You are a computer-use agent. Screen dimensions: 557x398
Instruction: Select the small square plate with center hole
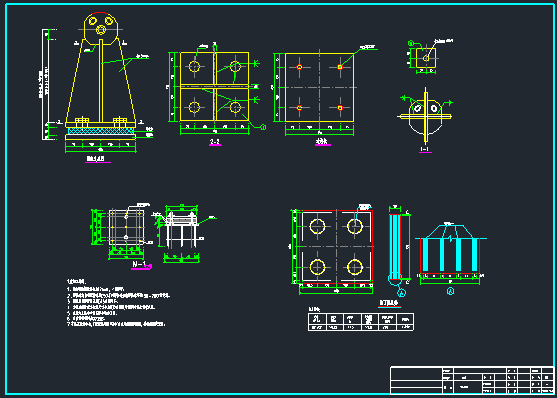point(426,58)
